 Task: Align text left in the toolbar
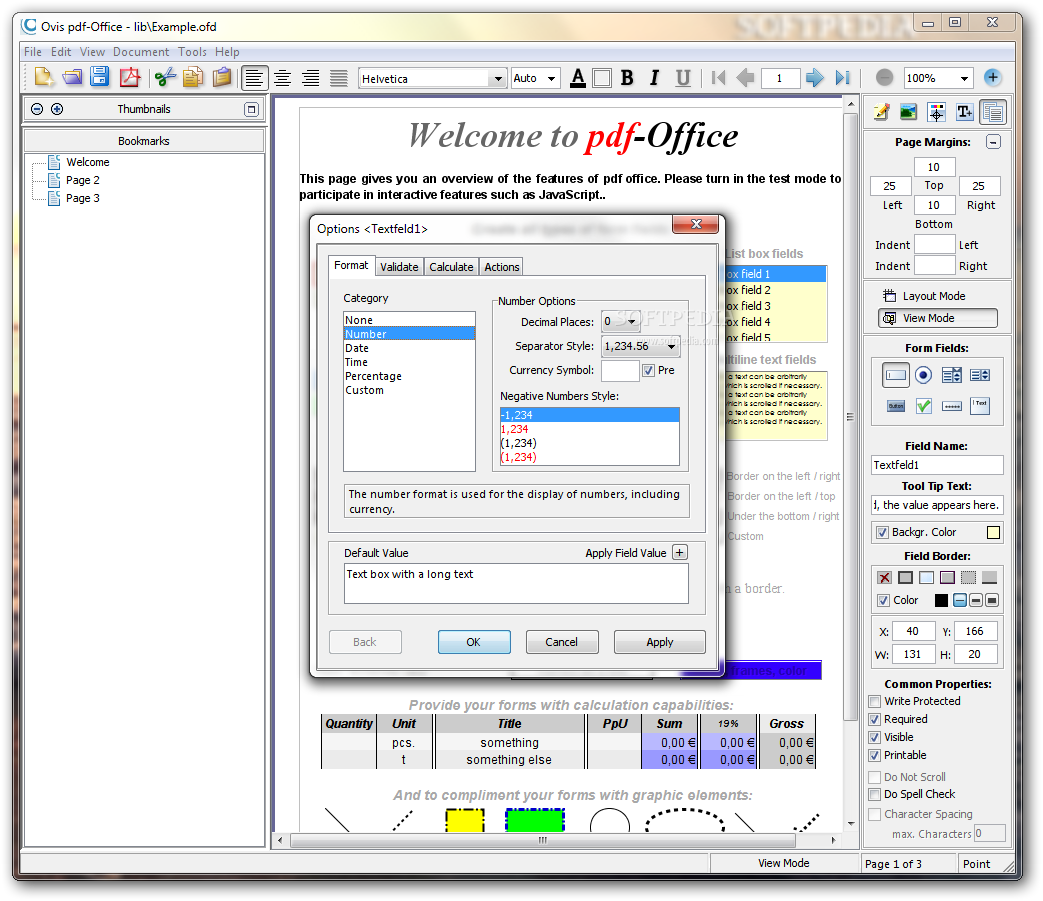(254, 78)
